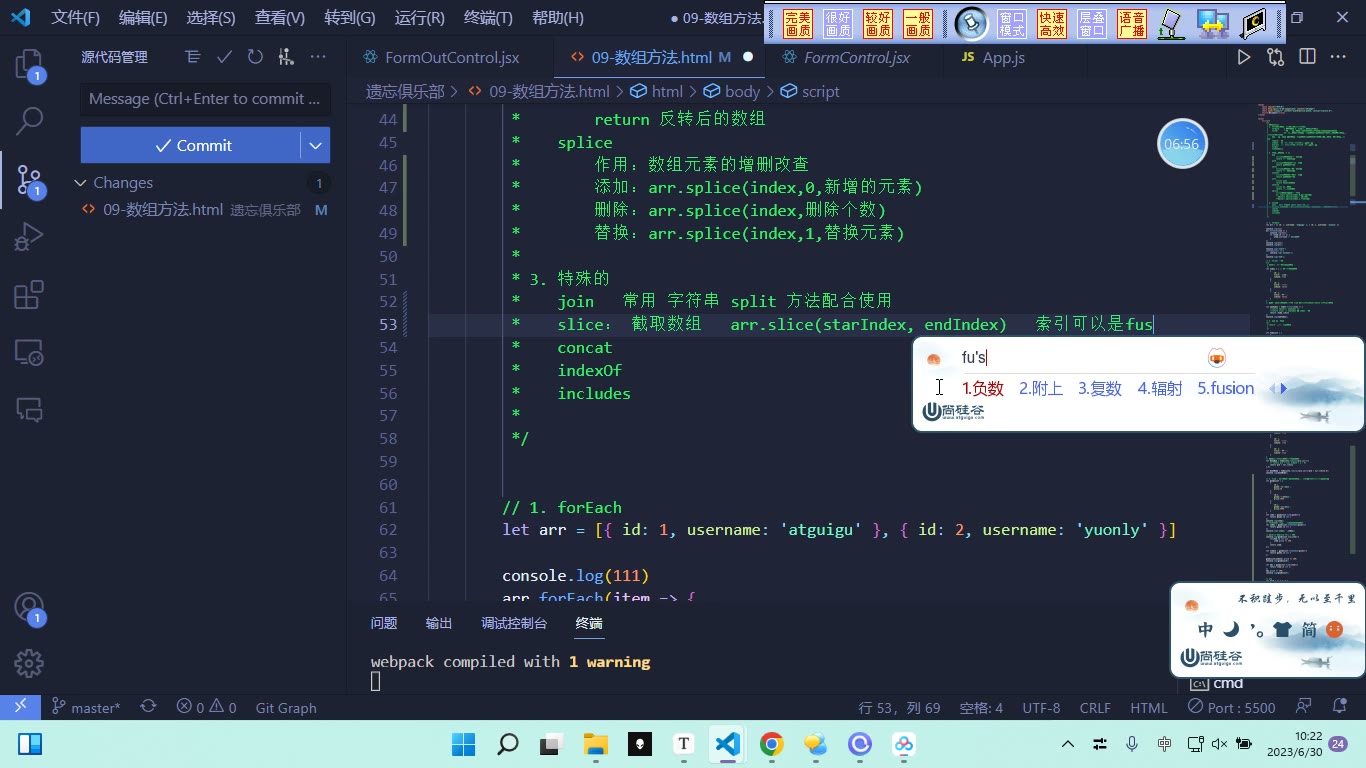
Task: Open the Run and Debug view
Action: (29, 237)
